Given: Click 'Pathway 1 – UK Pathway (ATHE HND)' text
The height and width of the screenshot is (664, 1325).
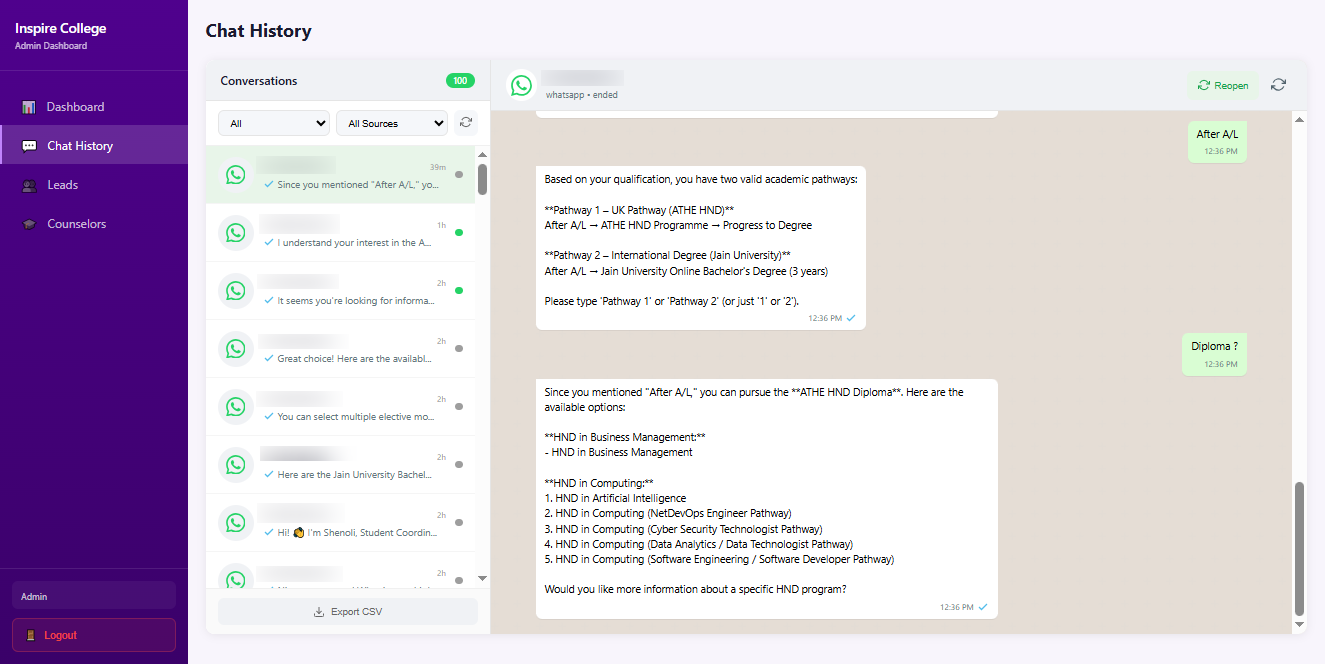Looking at the screenshot, I should 640,210.
